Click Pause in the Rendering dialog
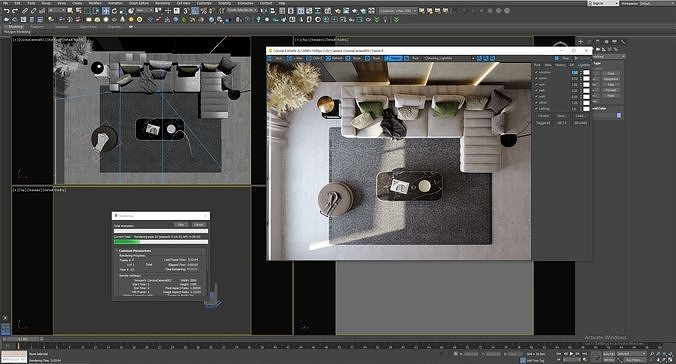The height and width of the screenshot is (364, 676). point(181,225)
